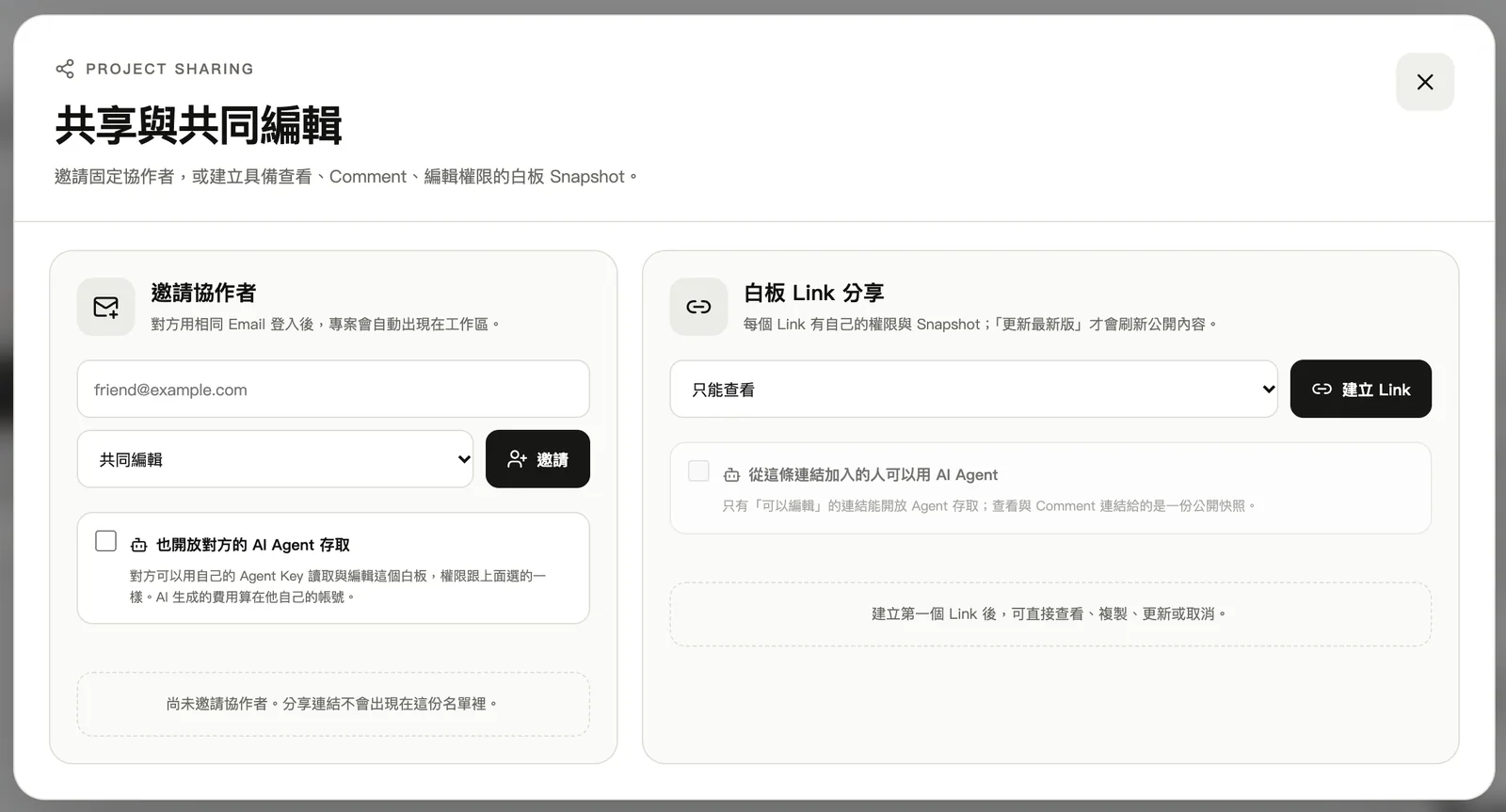
Task: Click the 共享與共同編輯 heading
Action: [x=199, y=125]
